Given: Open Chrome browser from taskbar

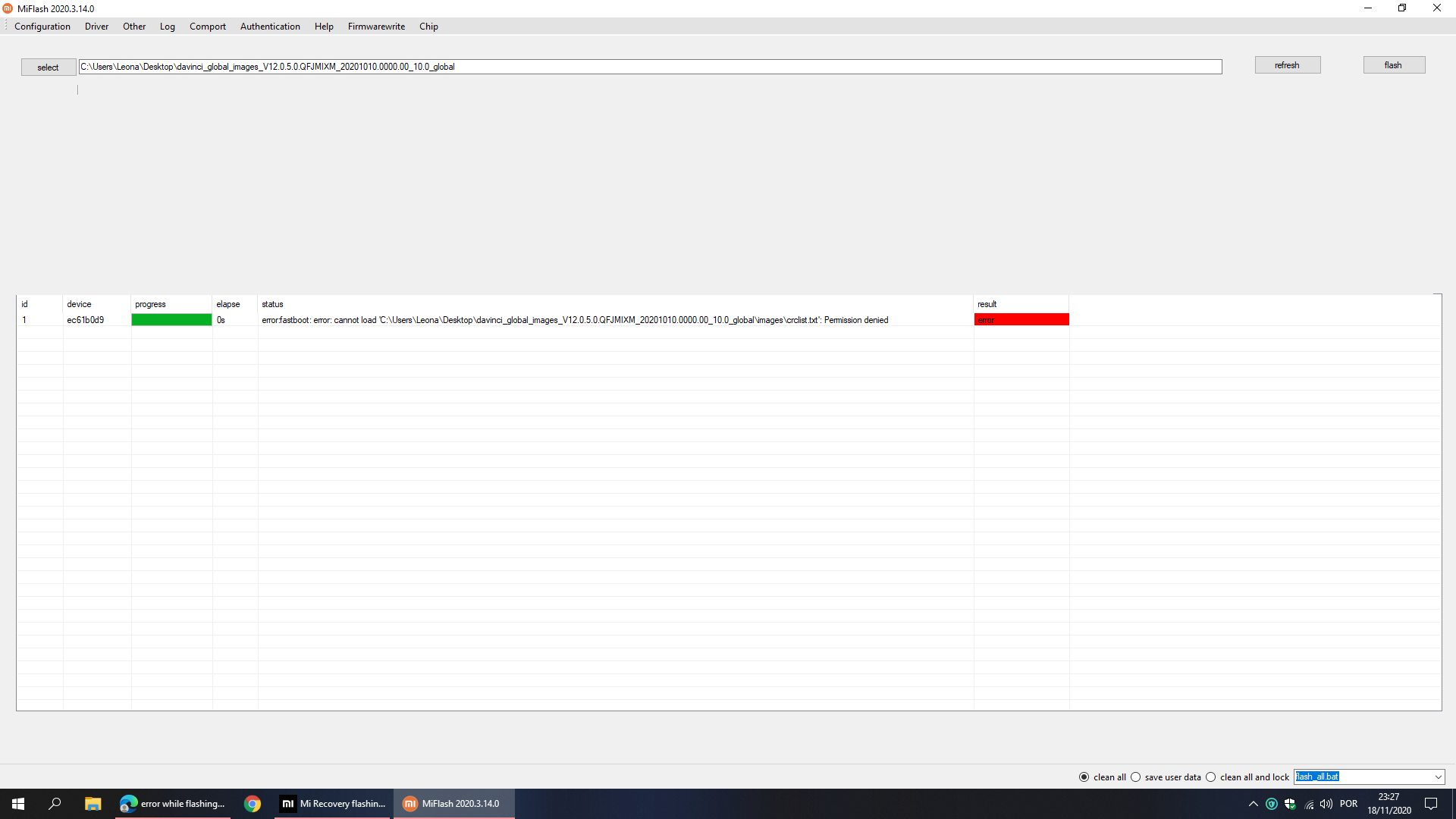Looking at the screenshot, I should (253, 804).
